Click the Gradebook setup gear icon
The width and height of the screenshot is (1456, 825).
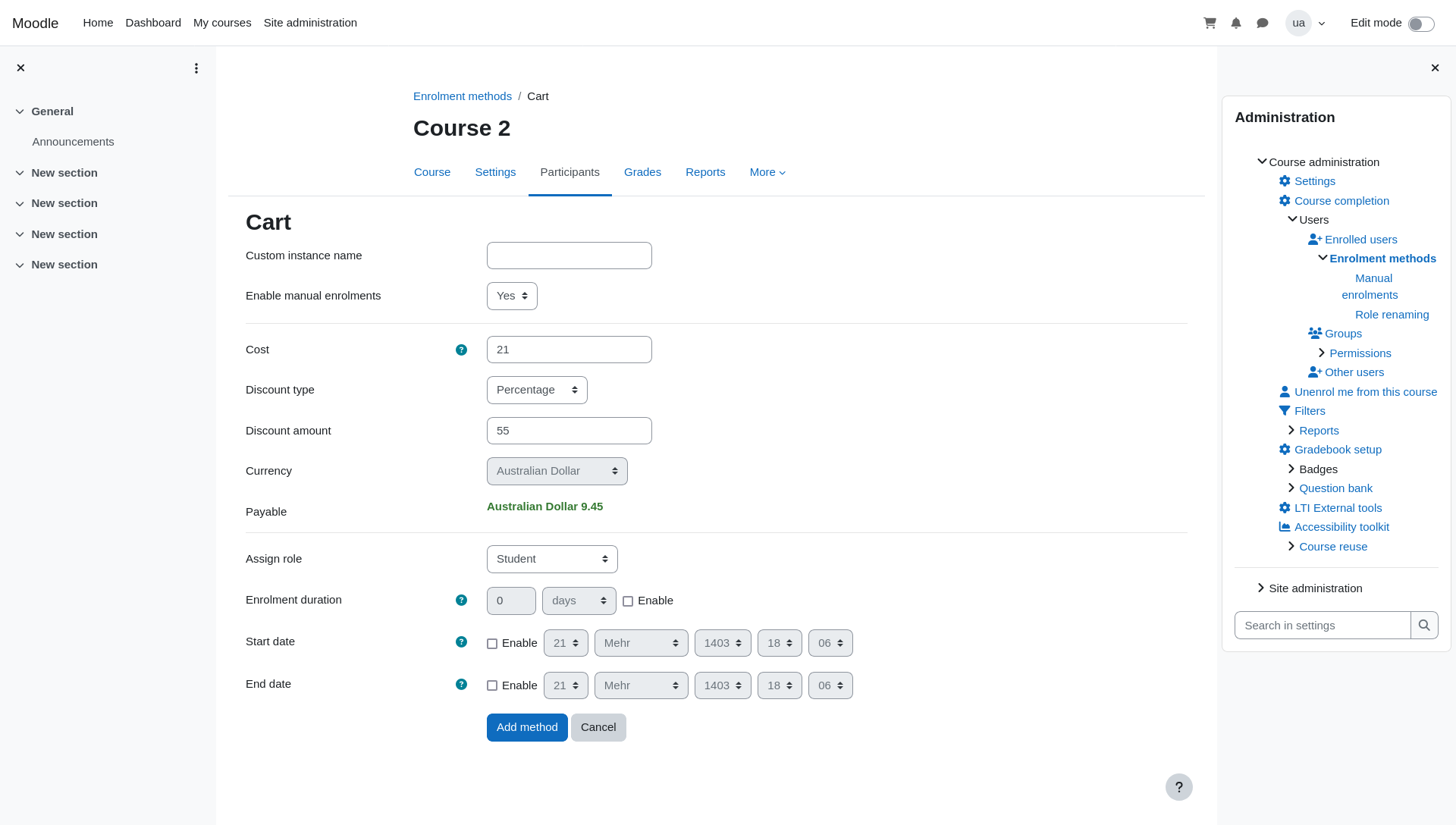(1285, 450)
